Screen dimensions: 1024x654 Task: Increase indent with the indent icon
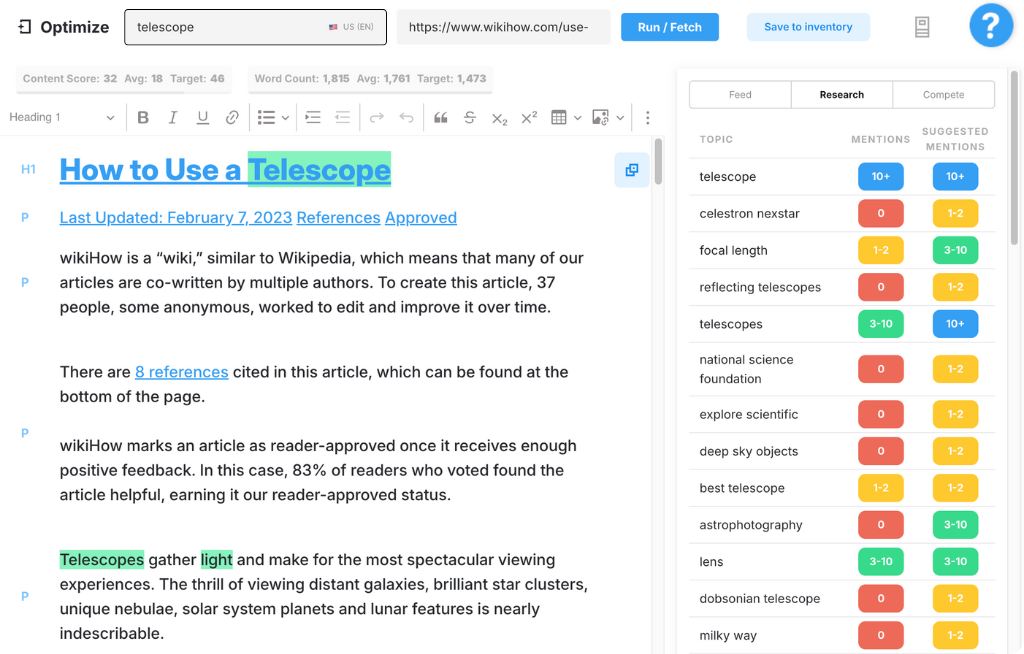[x=313, y=118]
